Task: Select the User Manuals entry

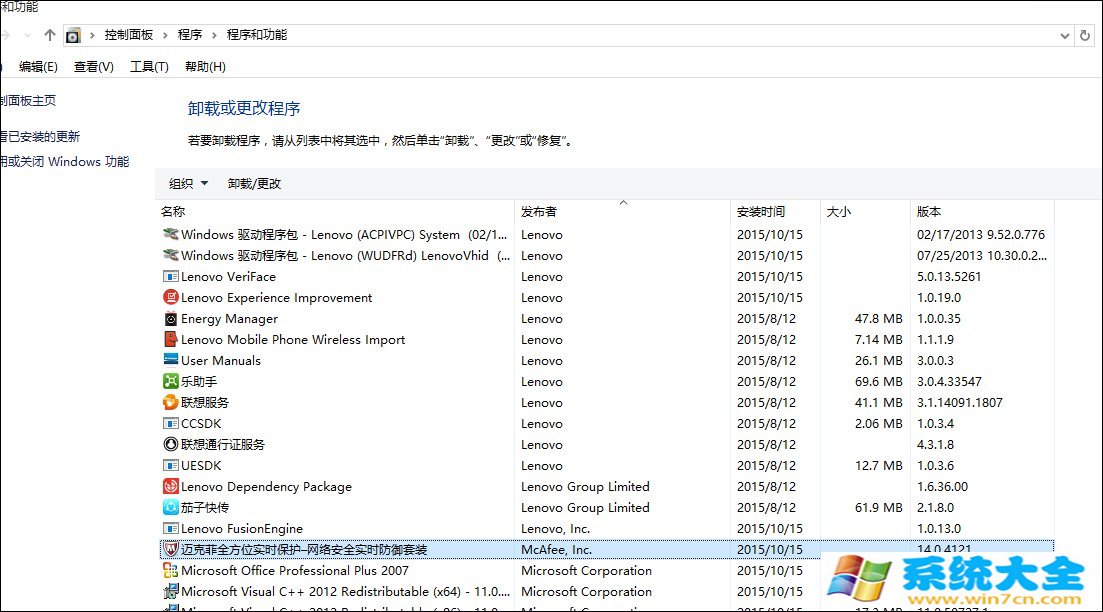Action: (606, 360)
